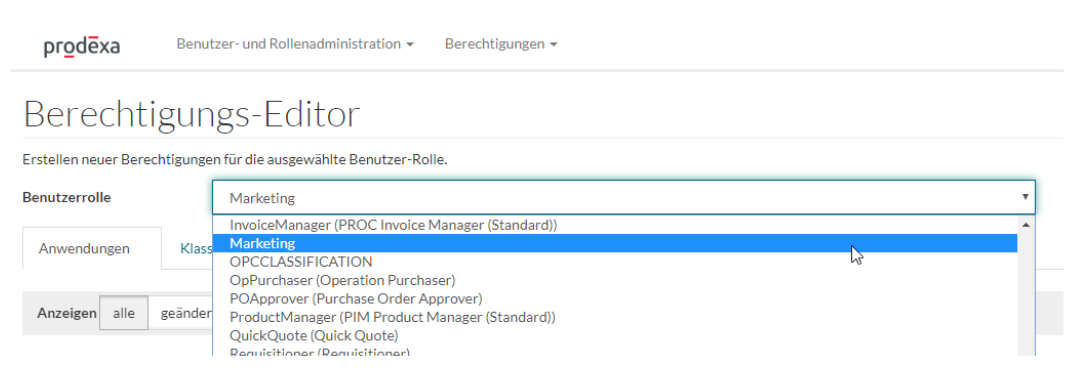Select the highlighted Marketing option
This screenshot has width=1065, height=391.
pos(615,243)
